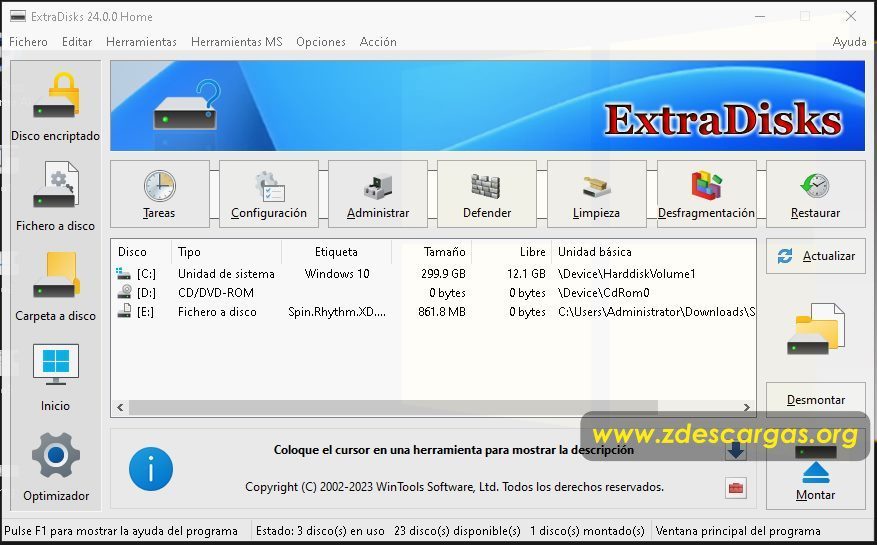Screen dimensions: 877x545
Task: Open the Ayuda menu
Action: tap(849, 42)
